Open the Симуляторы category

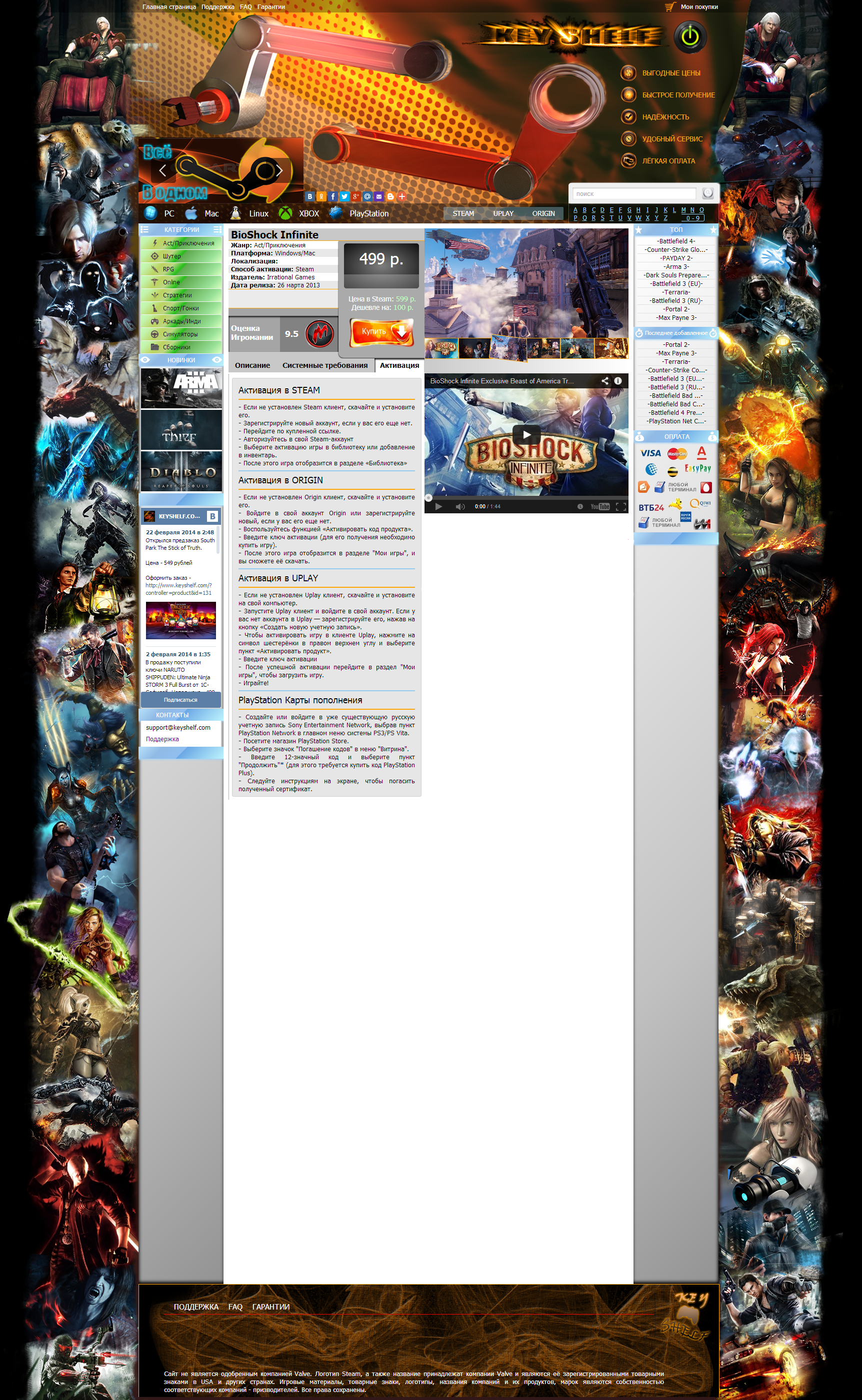point(181,334)
